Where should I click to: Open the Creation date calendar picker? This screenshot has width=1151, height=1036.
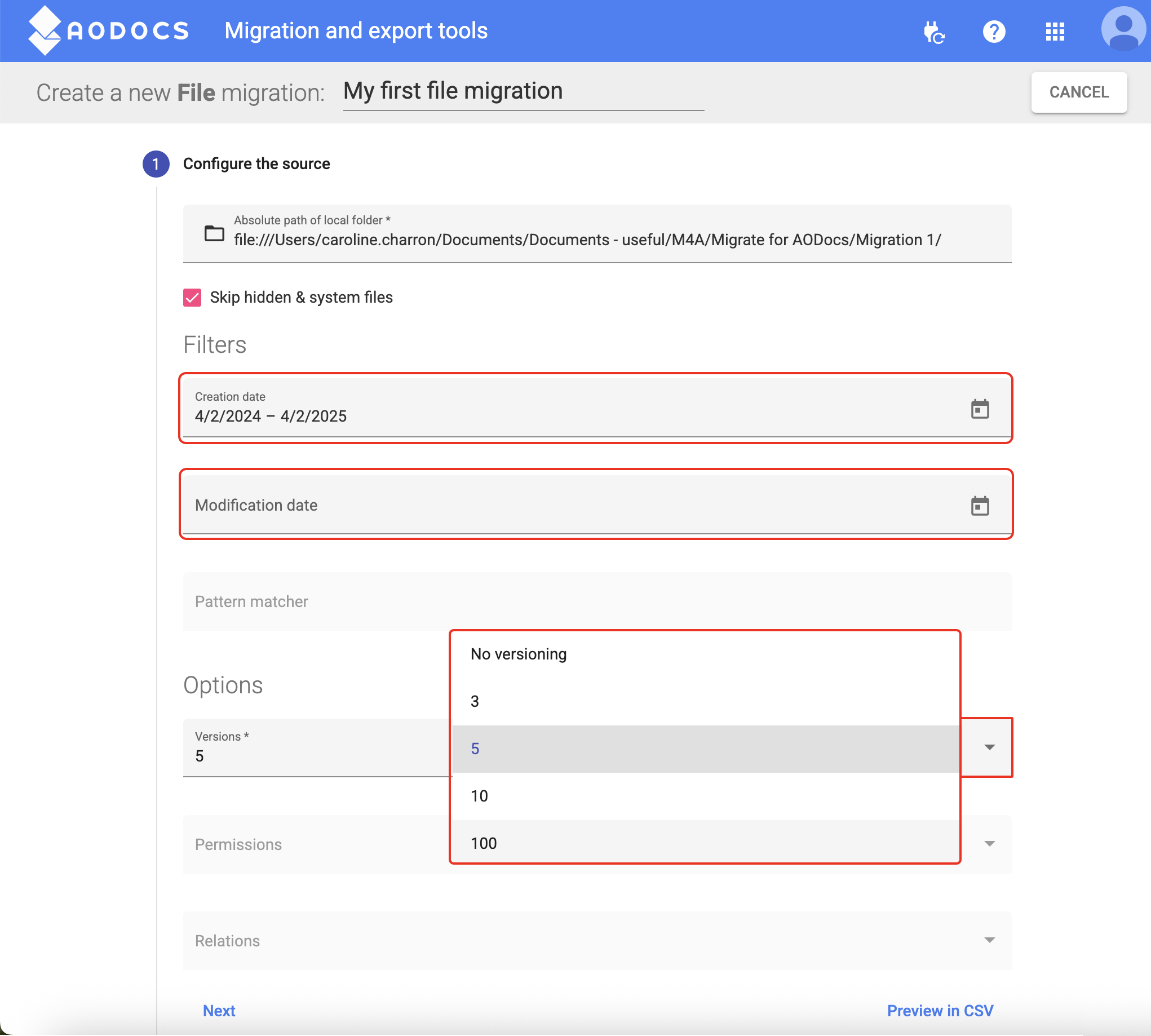pos(980,409)
